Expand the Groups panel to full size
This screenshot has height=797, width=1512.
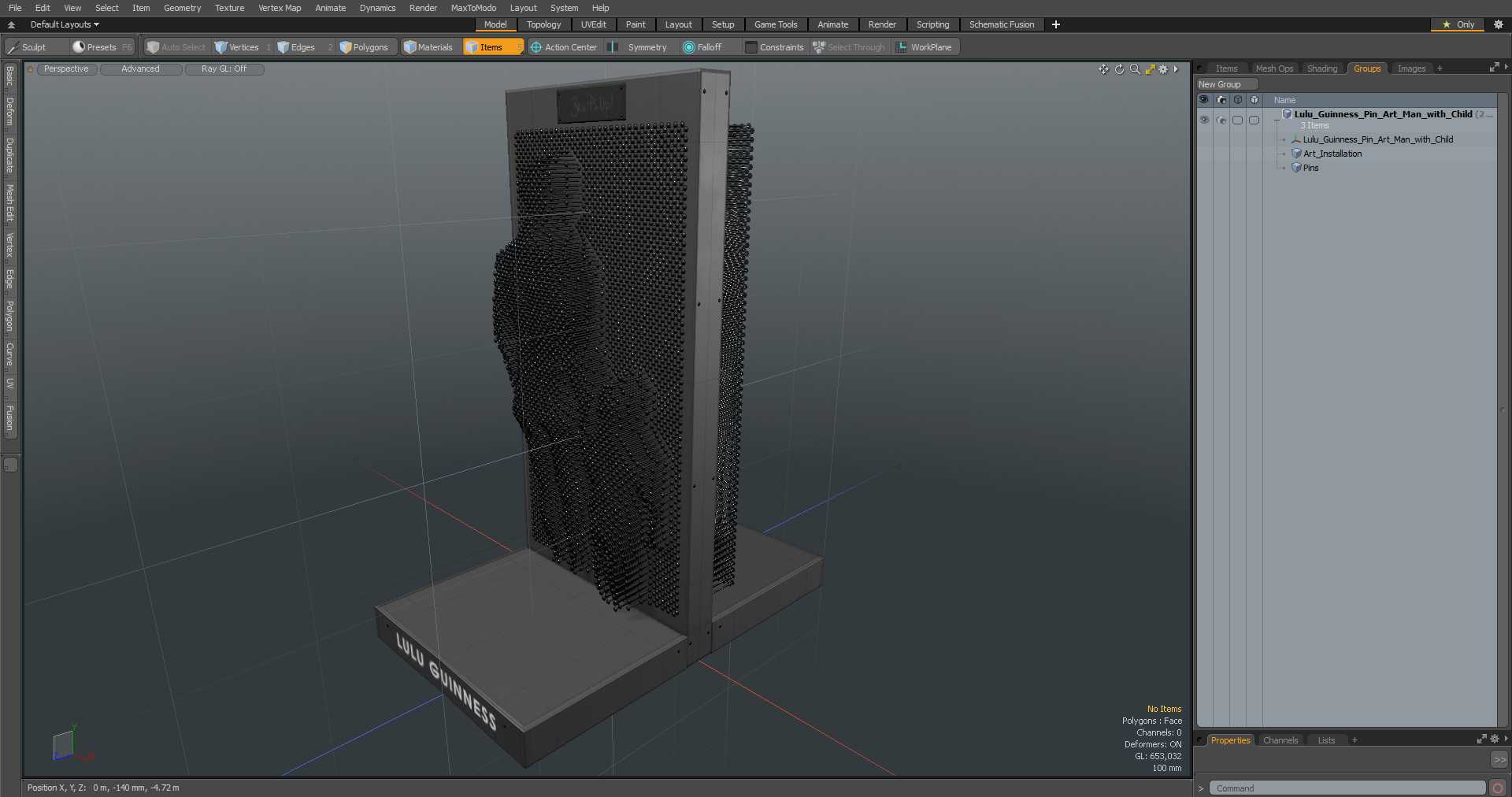[x=1493, y=68]
